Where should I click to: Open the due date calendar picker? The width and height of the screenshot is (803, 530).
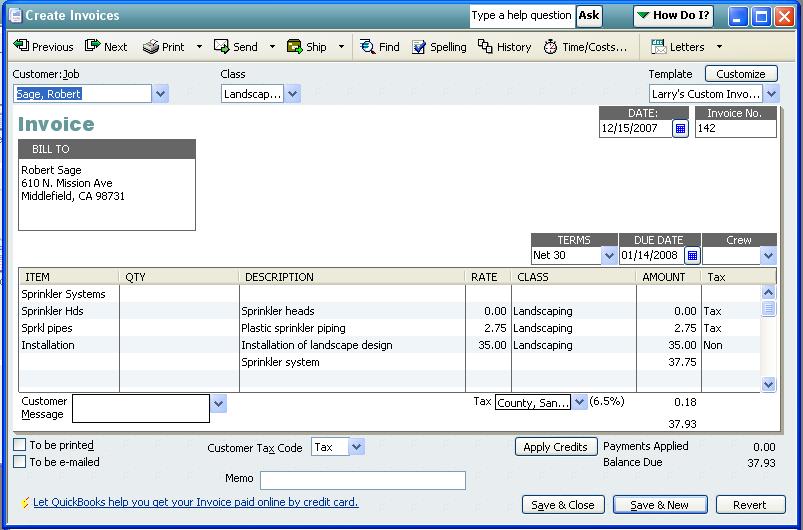point(691,256)
